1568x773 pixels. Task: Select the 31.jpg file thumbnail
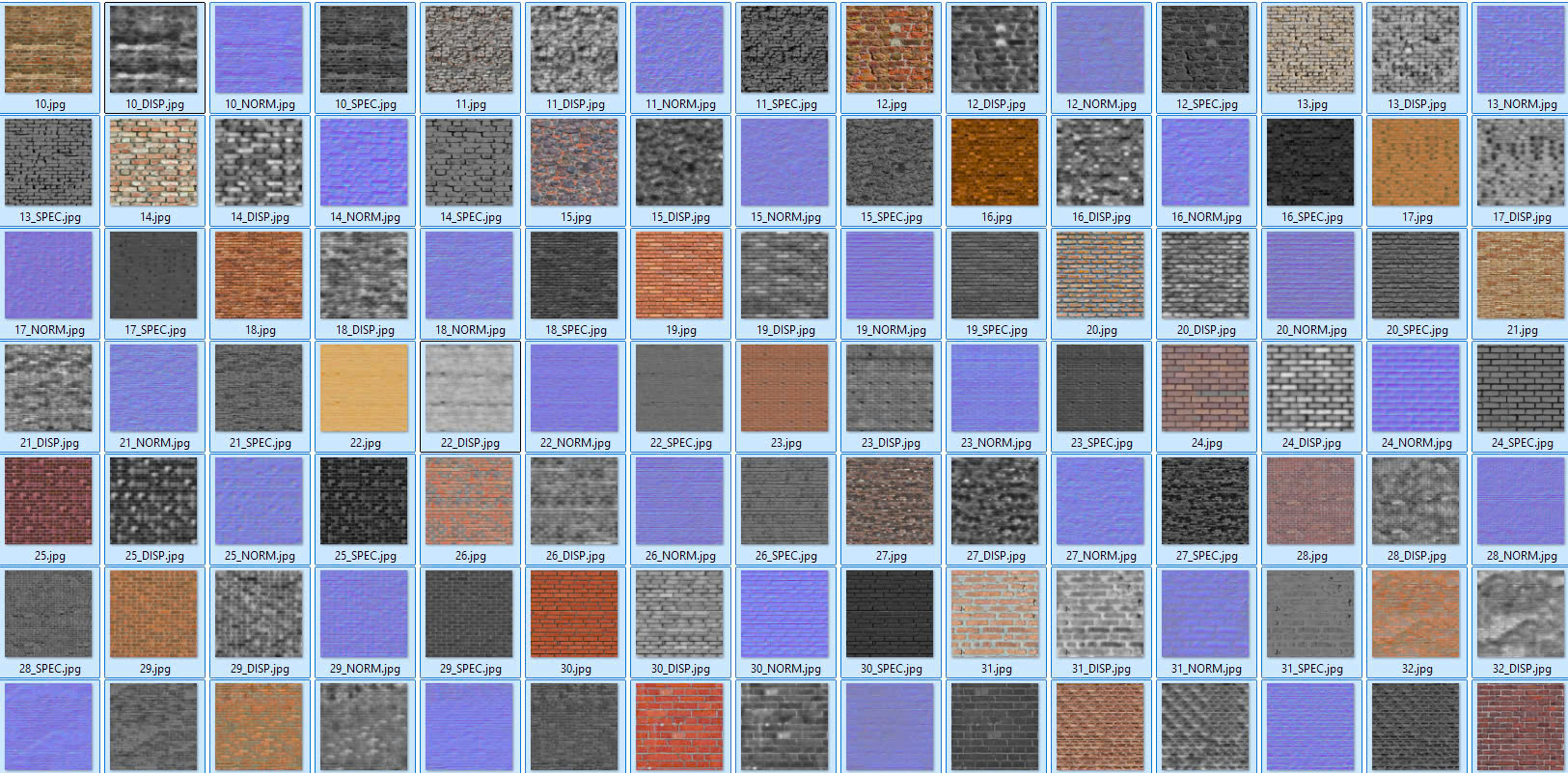coord(995,615)
